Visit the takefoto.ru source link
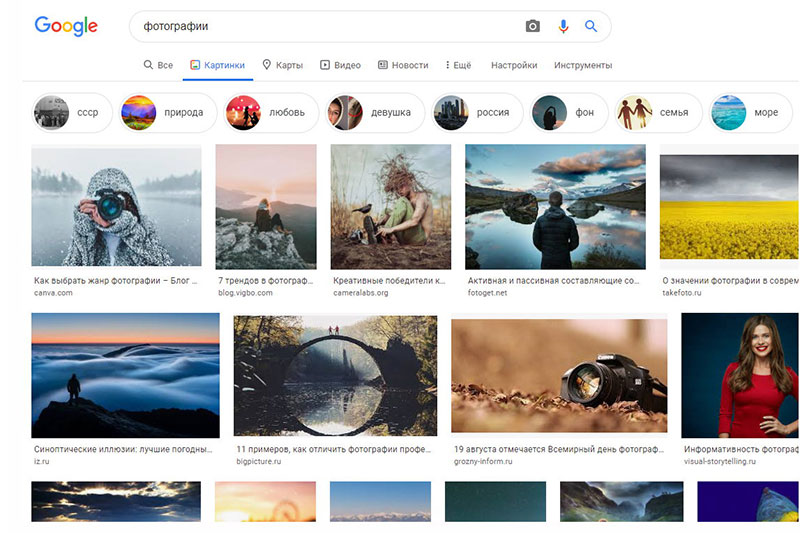The width and height of the screenshot is (800, 533). pos(682,293)
